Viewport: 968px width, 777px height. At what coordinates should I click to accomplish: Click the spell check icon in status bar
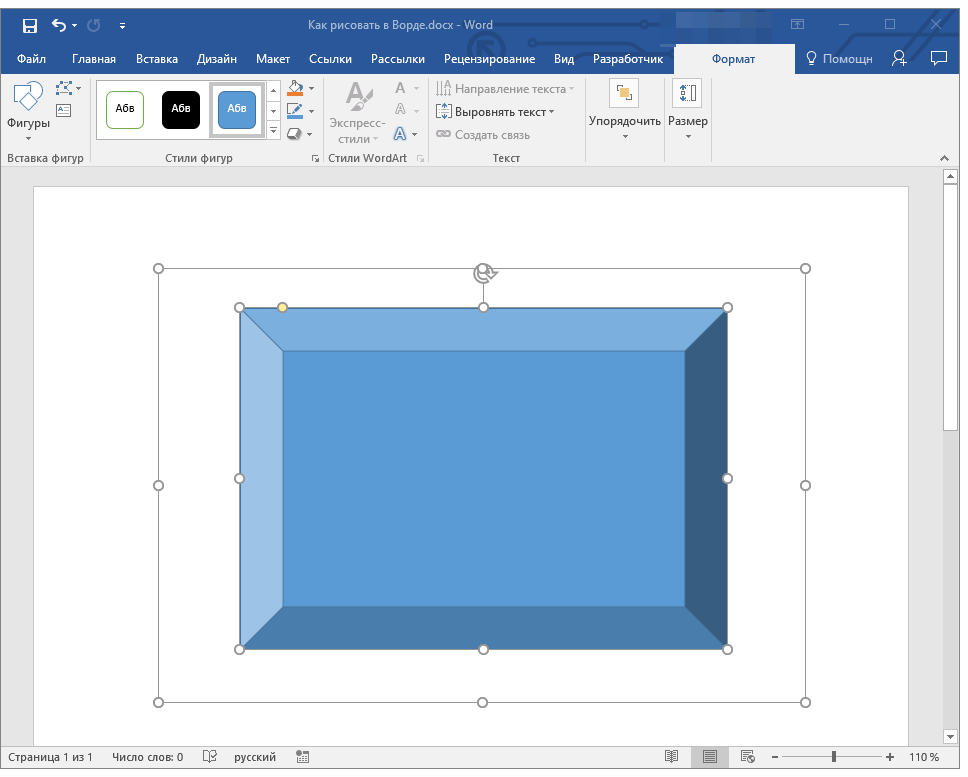point(210,757)
